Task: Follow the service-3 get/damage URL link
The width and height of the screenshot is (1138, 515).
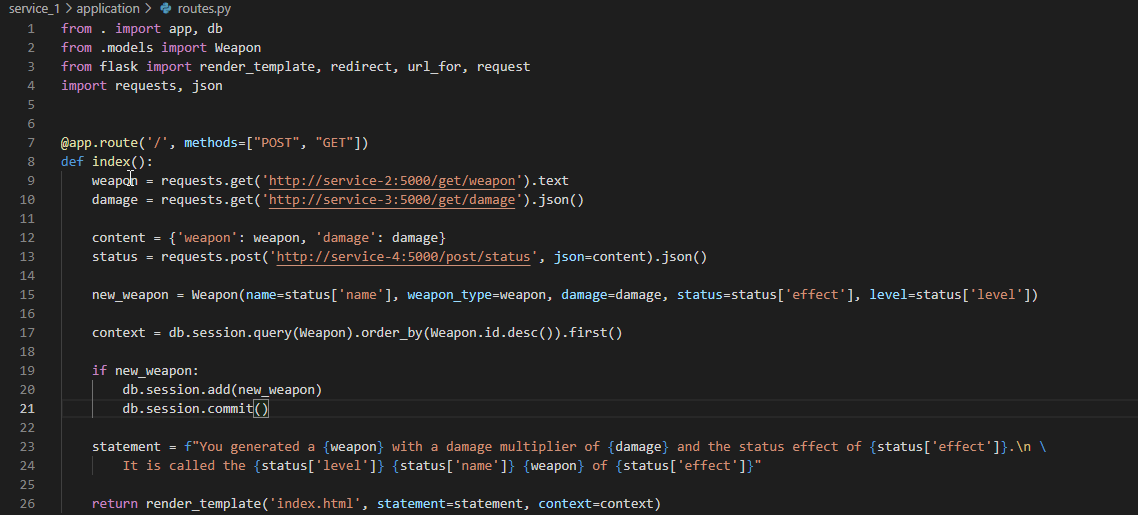Action: click(392, 199)
